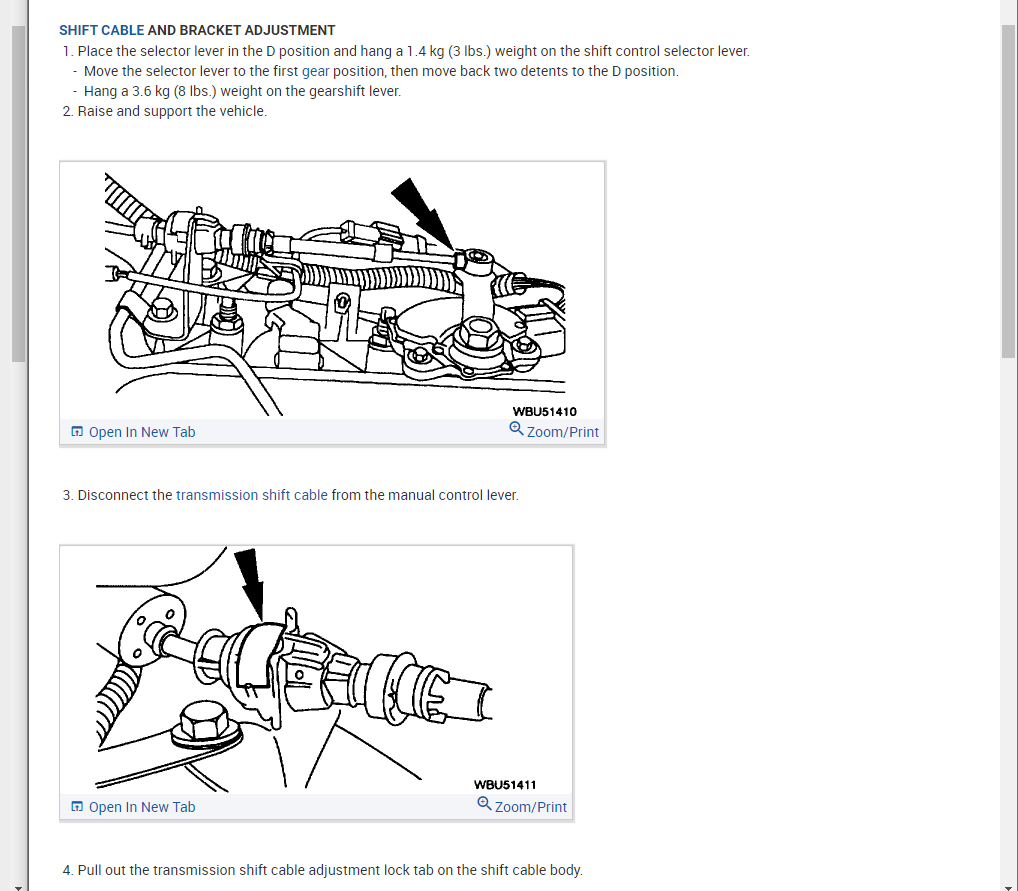Viewport: 1018px width, 891px height.
Task: Click left pane scrollbar down arrow
Action: click(x=18, y=886)
